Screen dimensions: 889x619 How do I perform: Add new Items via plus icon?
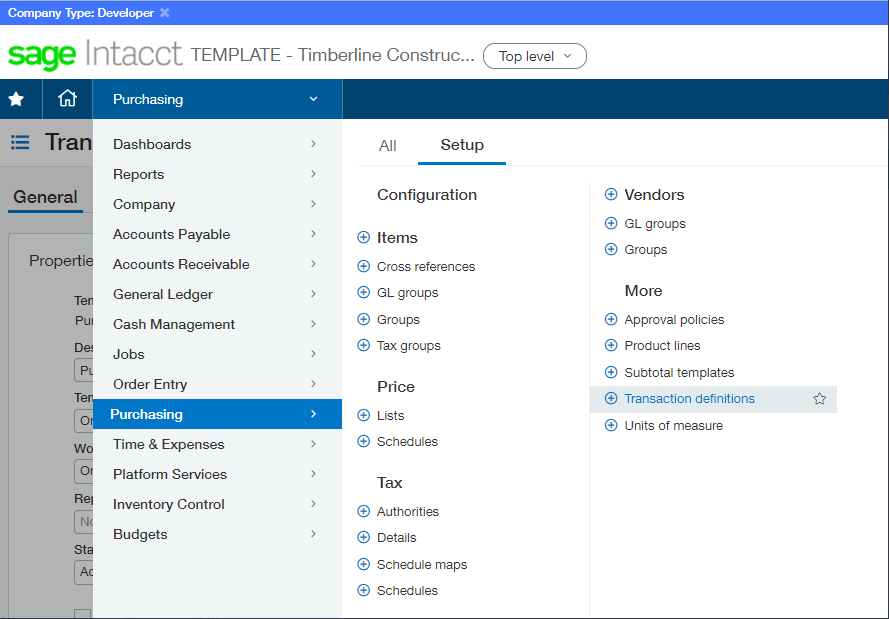point(363,238)
